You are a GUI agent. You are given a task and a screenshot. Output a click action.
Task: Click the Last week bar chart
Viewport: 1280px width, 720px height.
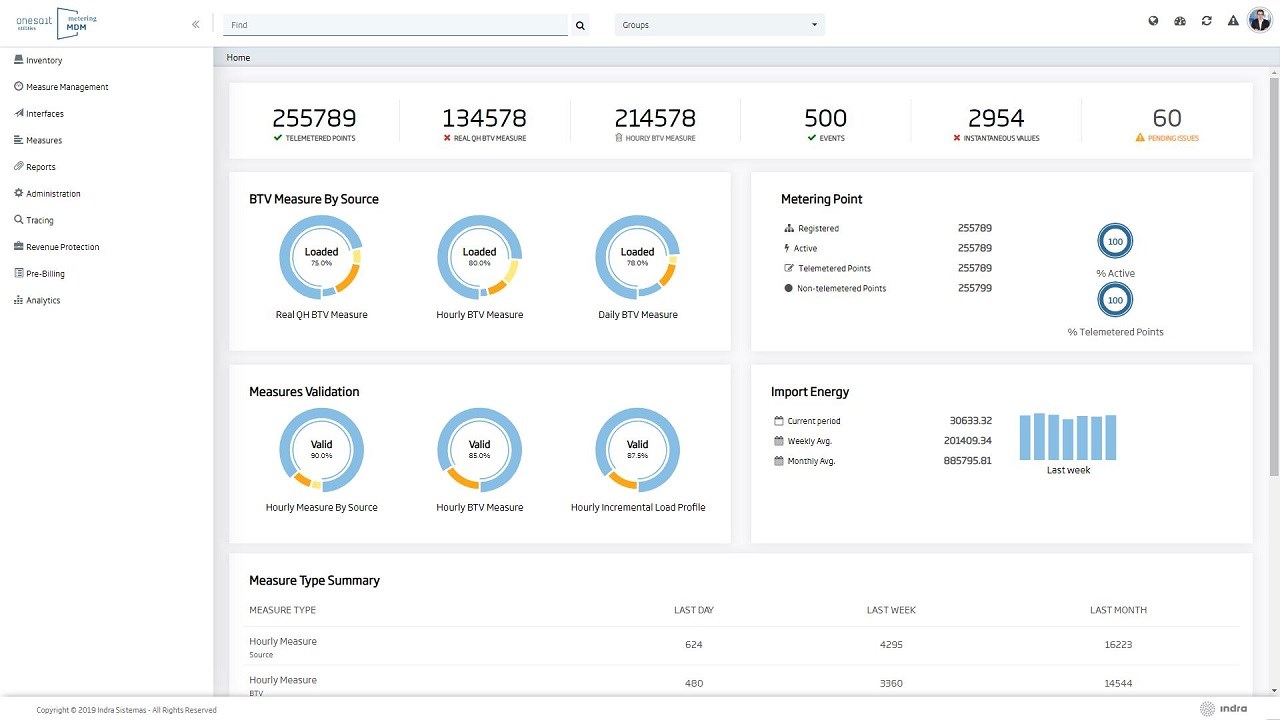pyautogui.click(x=1068, y=436)
